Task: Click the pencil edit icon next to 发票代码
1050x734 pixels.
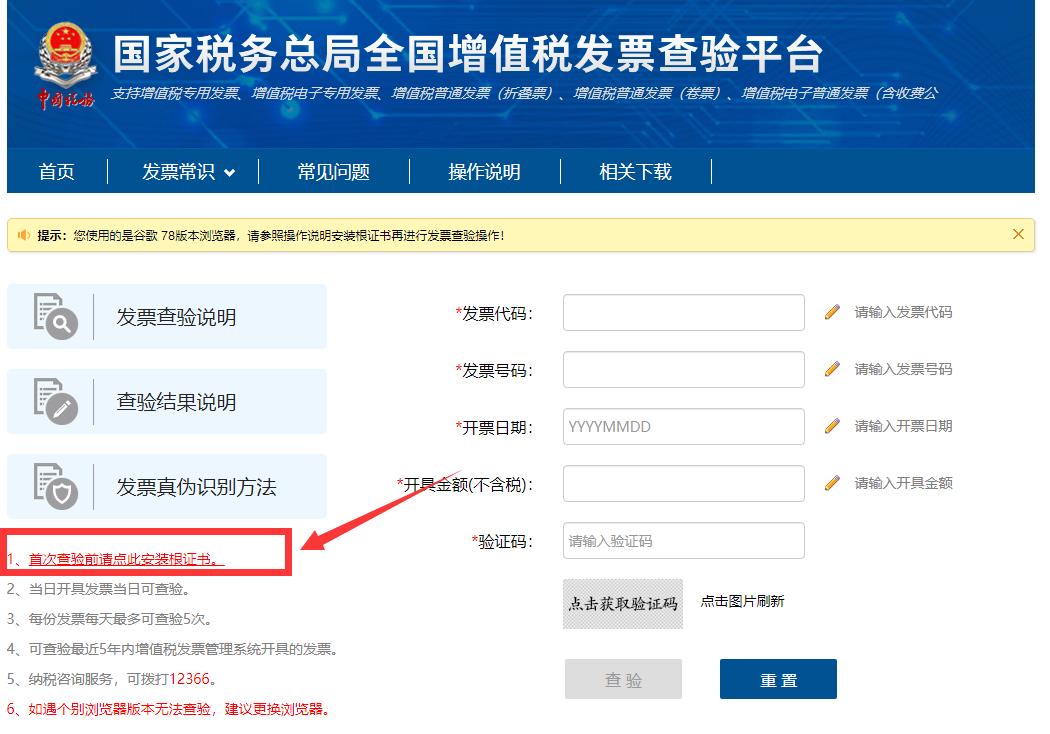Action: click(x=831, y=312)
